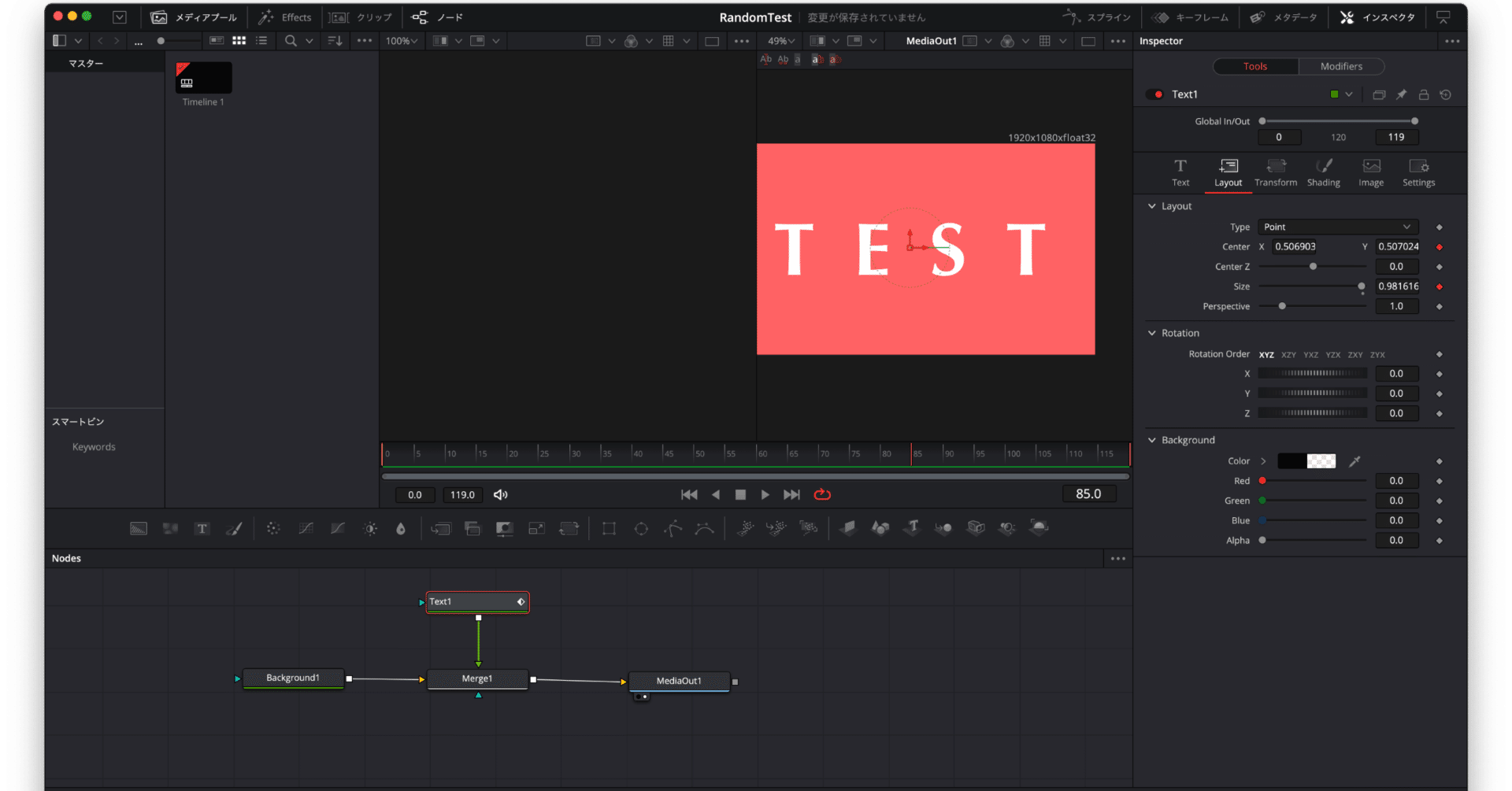This screenshot has height=791, width=1512.
Task: Collapse the Rotation section in the Inspector
Action: (x=1152, y=332)
